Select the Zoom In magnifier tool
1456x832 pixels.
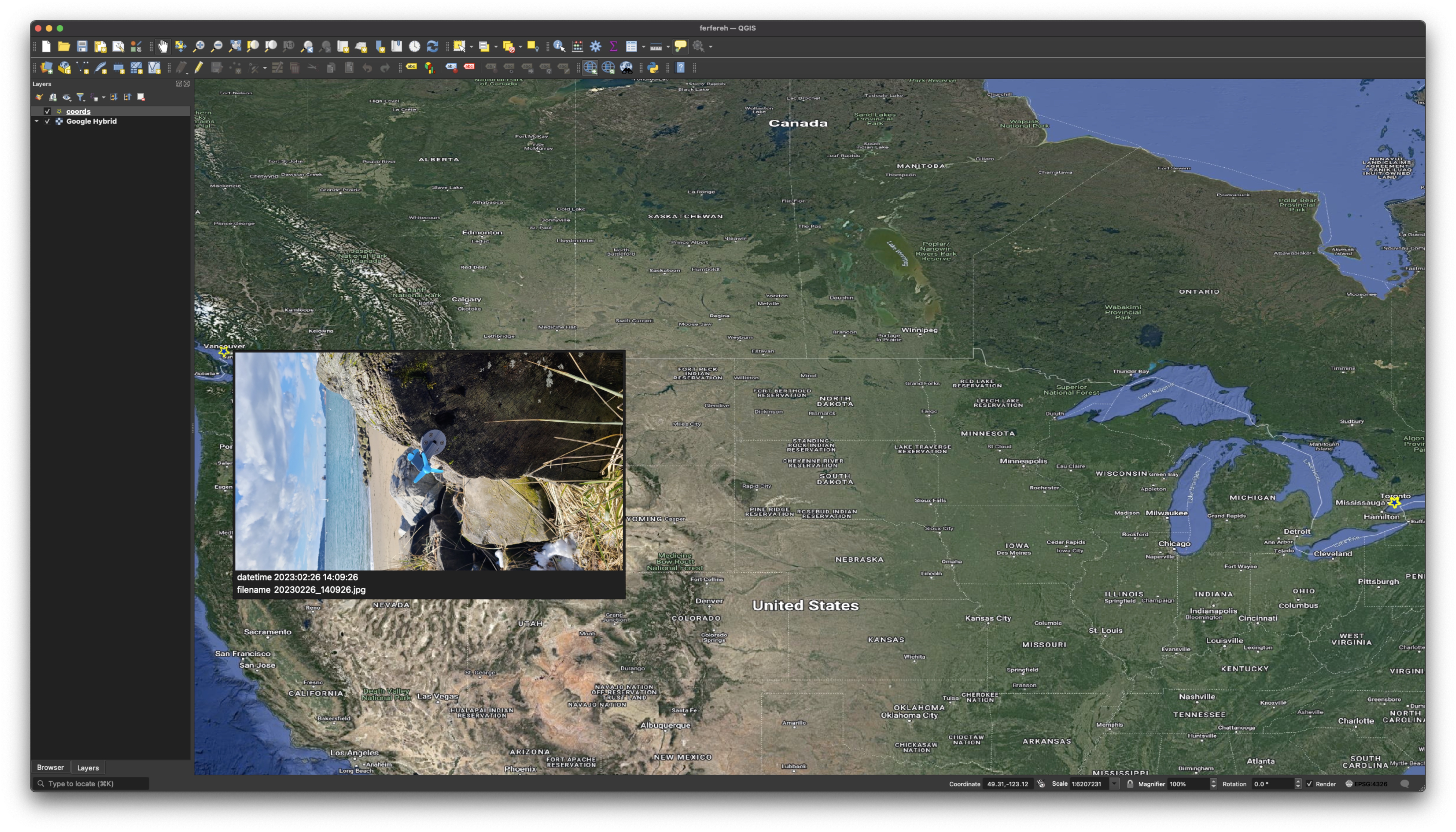pos(199,47)
